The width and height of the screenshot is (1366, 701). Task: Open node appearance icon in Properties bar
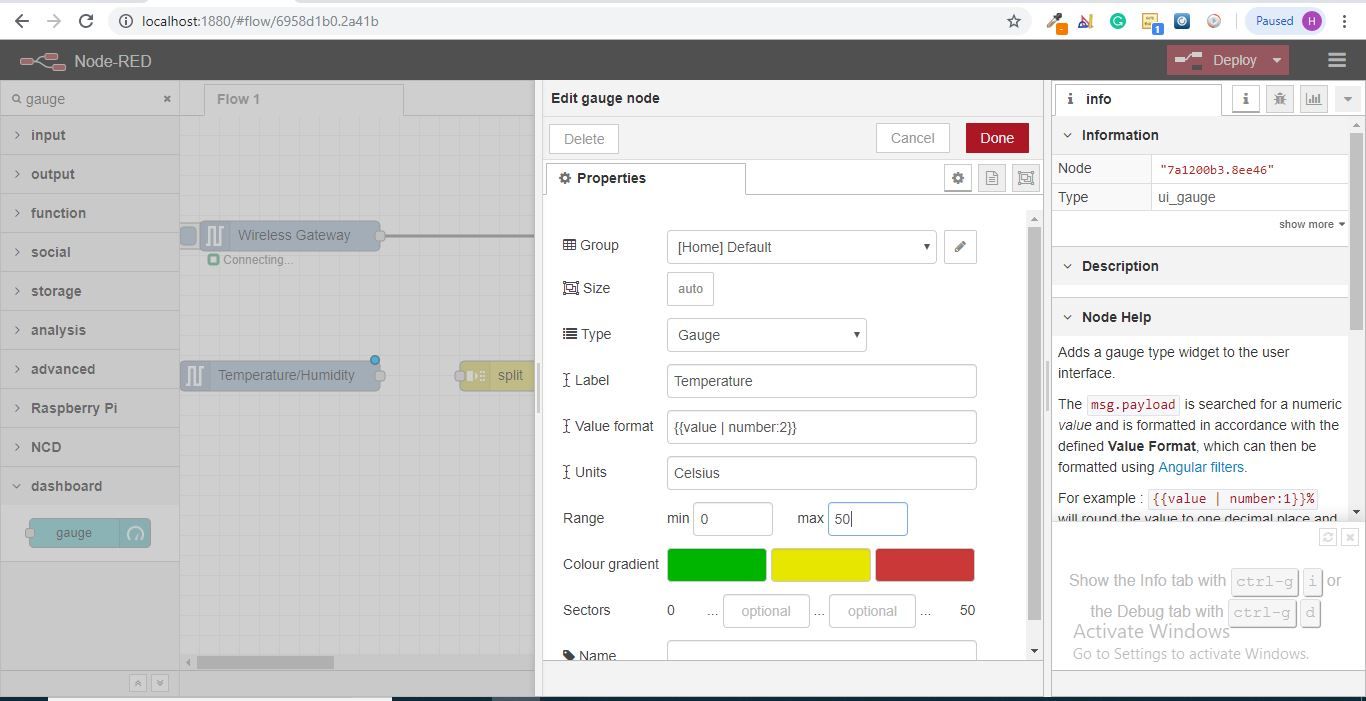coord(1026,178)
